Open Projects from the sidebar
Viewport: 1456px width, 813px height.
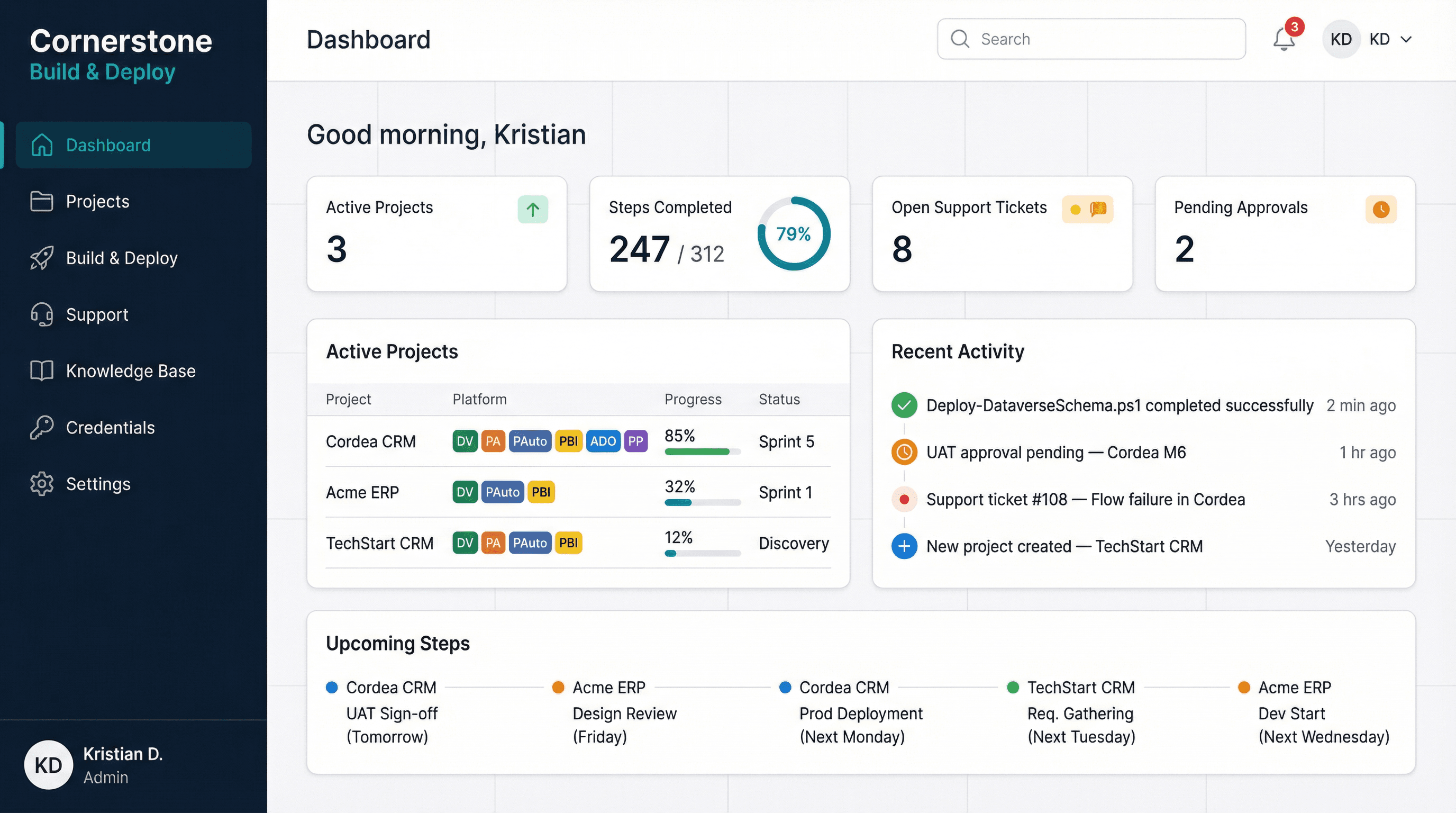click(97, 201)
